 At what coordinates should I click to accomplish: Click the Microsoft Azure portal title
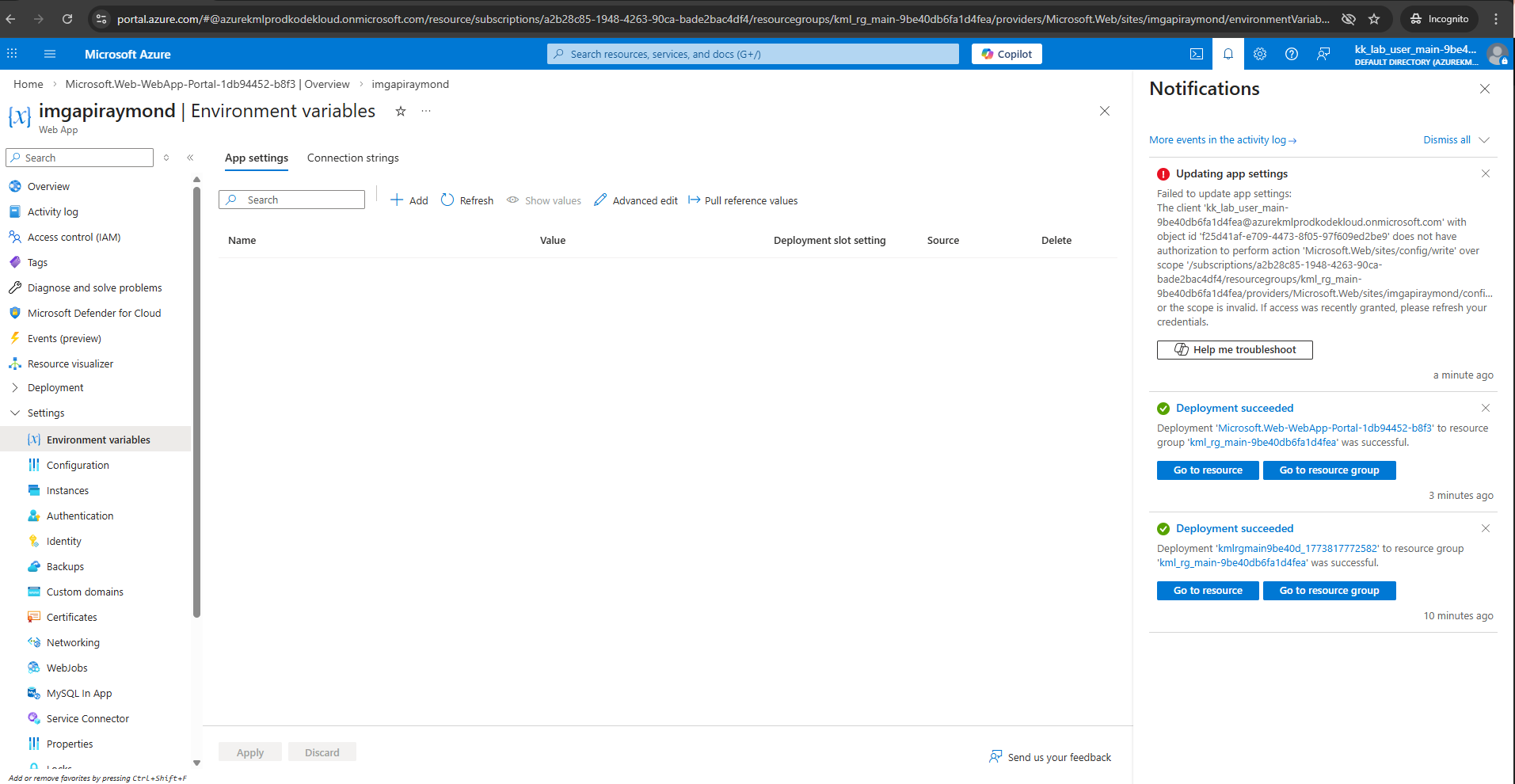coord(128,54)
